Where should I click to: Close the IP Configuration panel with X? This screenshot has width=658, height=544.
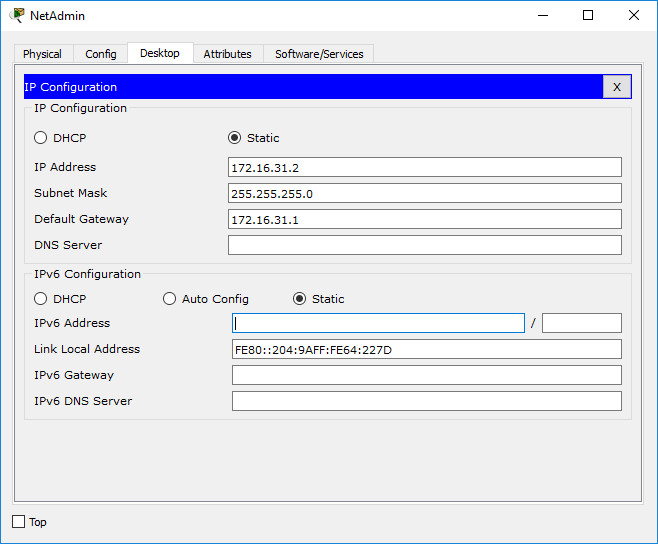(616, 87)
